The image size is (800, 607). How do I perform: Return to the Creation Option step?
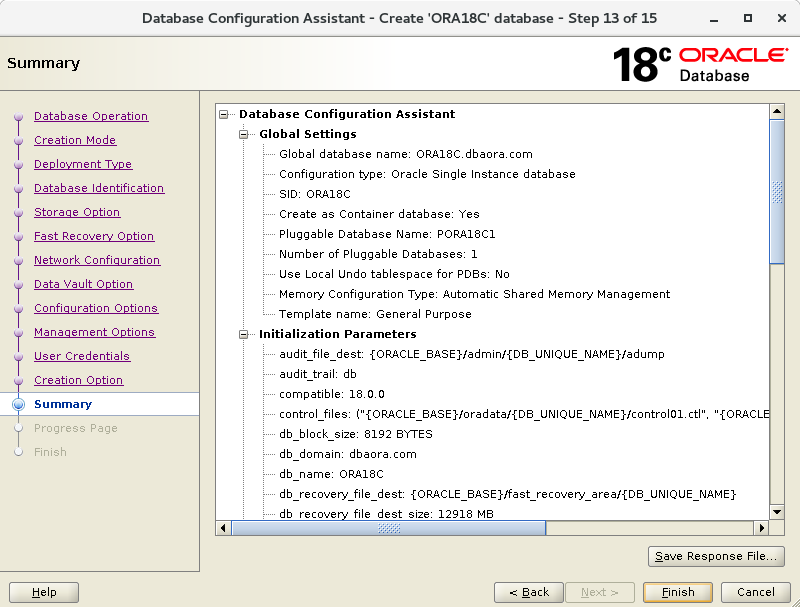click(79, 380)
